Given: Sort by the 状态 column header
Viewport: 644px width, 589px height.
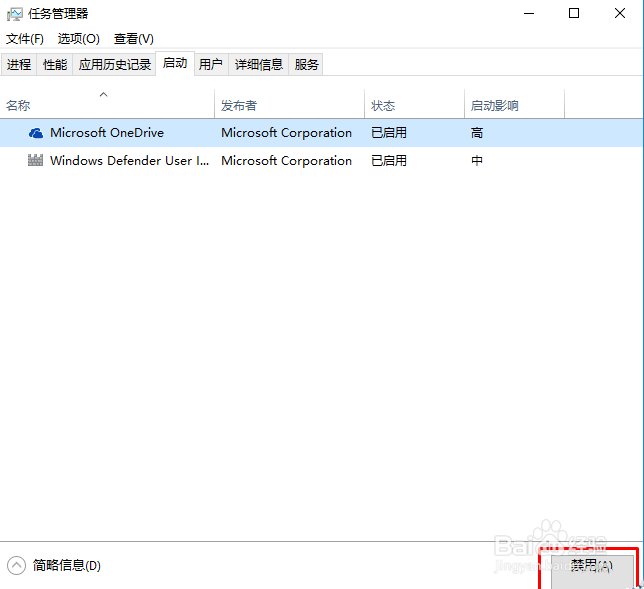Looking at the screenshot, I should click(x=414, y=106).
